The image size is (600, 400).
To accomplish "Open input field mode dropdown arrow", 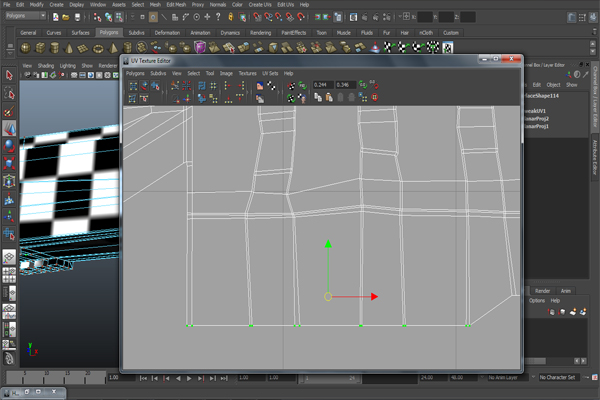I will (x=400, y=17).
